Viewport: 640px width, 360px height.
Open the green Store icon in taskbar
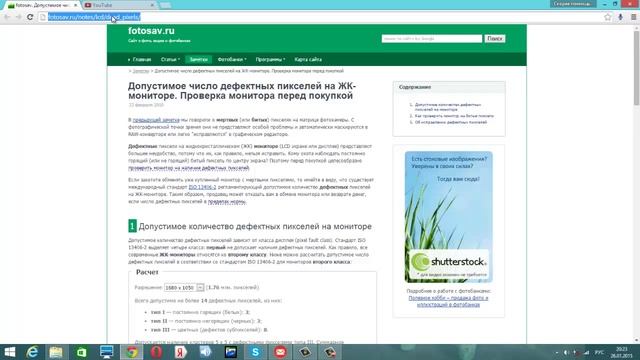point(82,352)
